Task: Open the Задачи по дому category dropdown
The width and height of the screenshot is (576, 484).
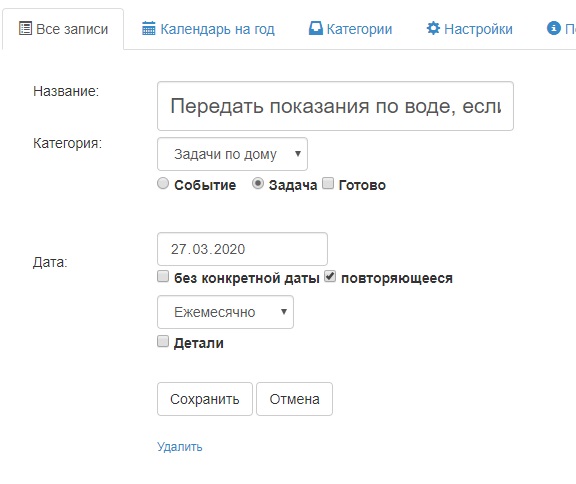Action: pyautogui.click(x=232, y=154)
